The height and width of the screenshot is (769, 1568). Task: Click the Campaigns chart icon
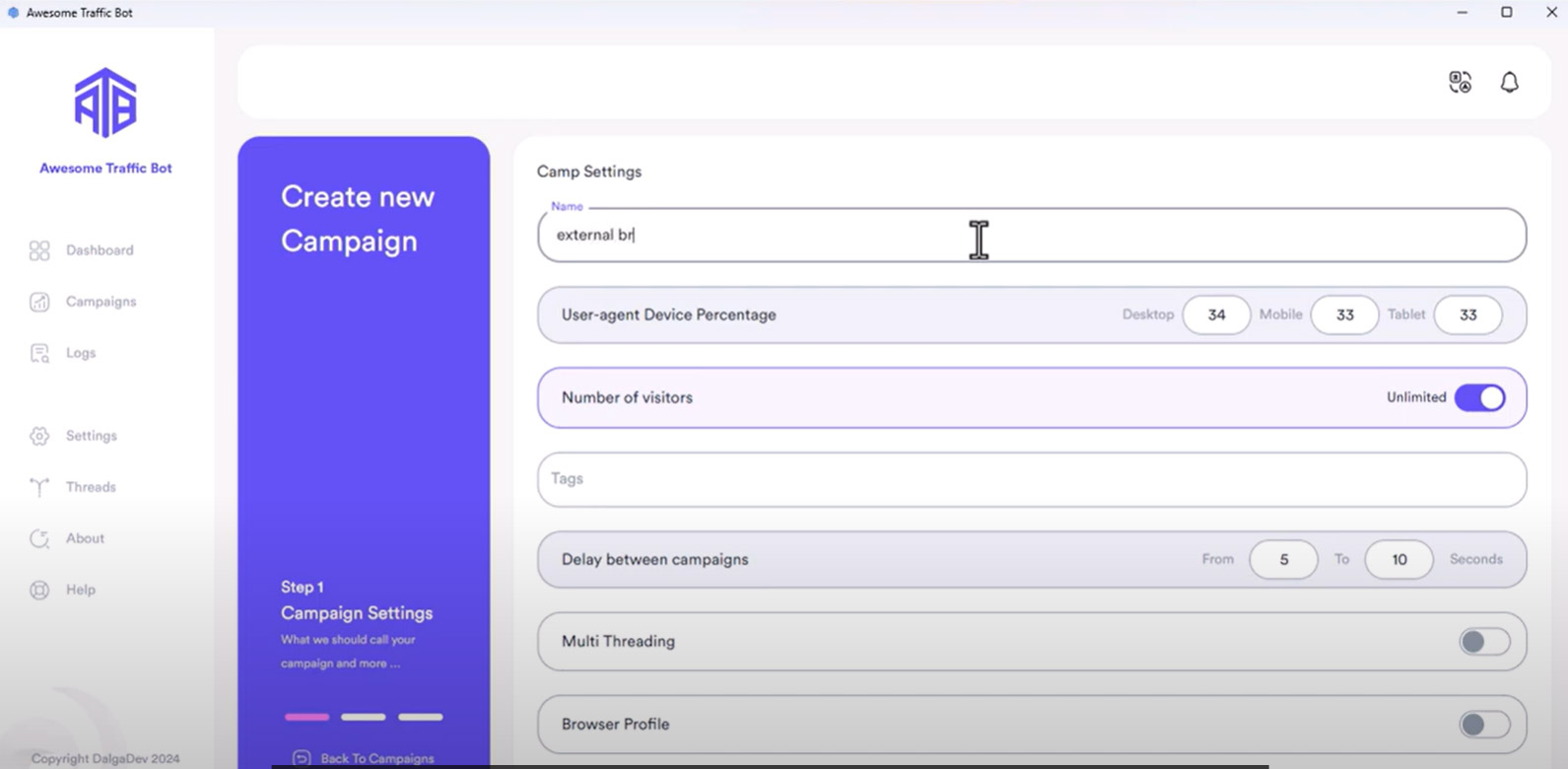tap(39, 302)
